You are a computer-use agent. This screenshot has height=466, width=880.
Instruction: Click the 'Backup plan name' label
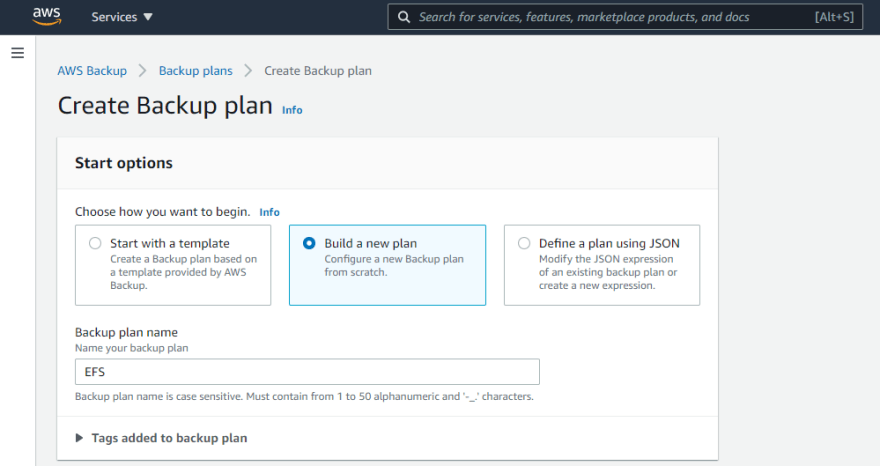126,332
